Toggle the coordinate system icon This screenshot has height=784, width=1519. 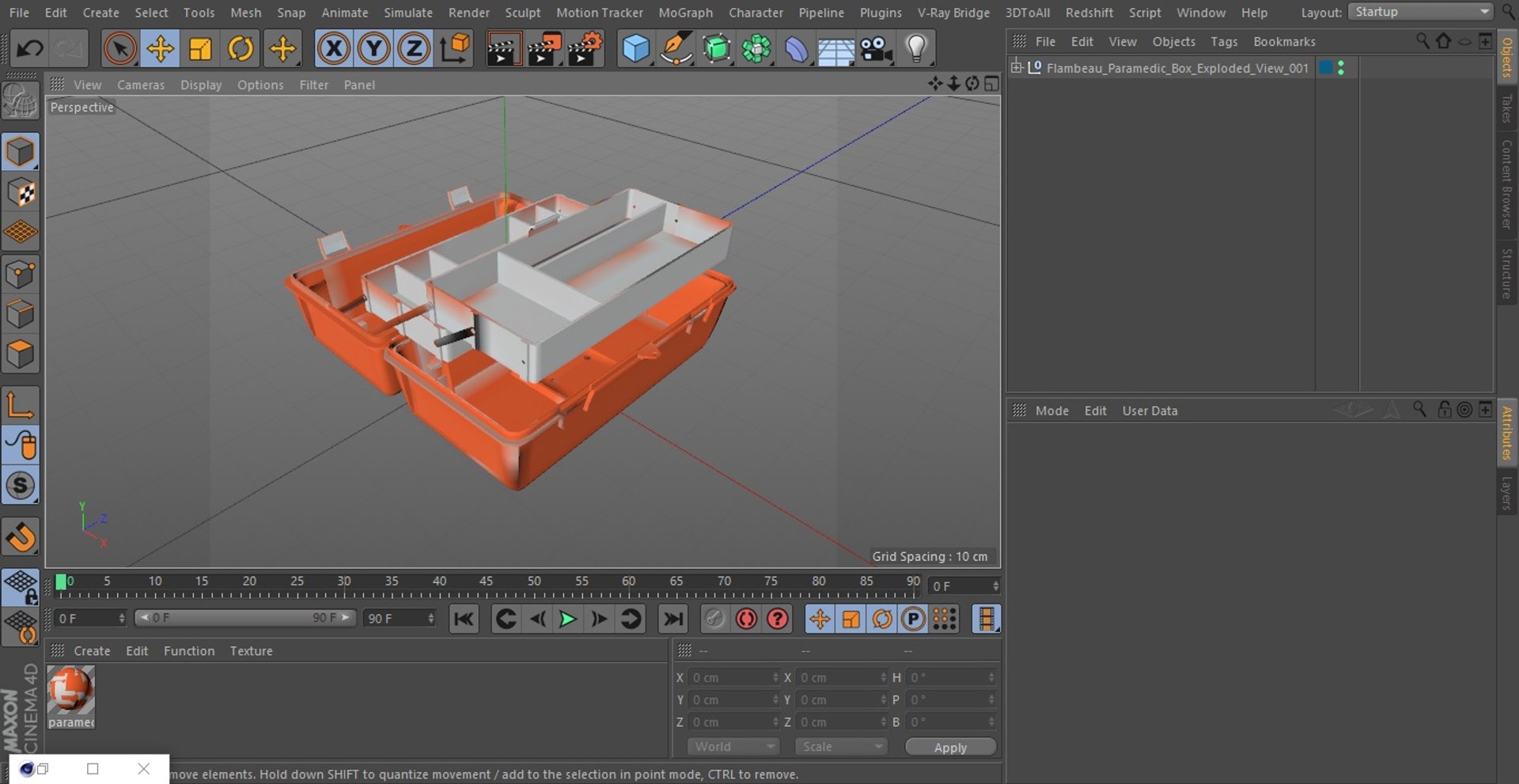click(455, 49)
